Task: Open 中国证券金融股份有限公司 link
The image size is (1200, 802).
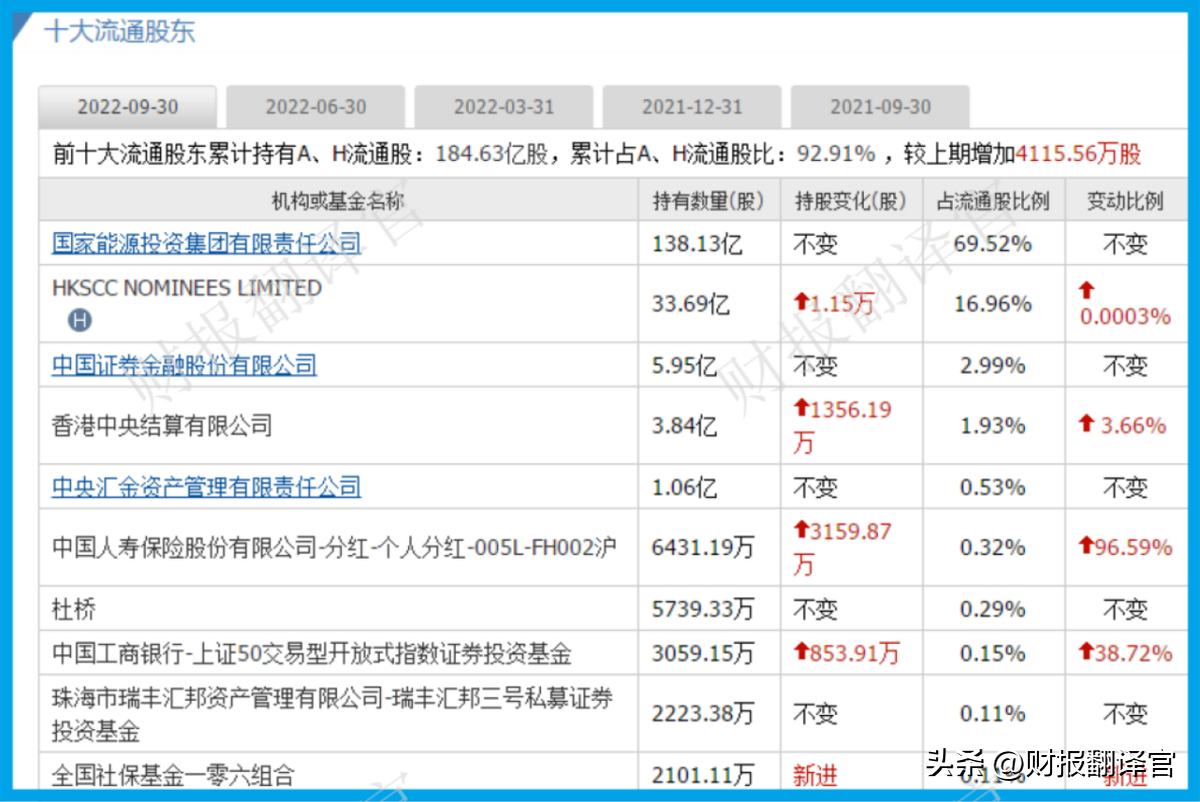Action: click(184, 365)
